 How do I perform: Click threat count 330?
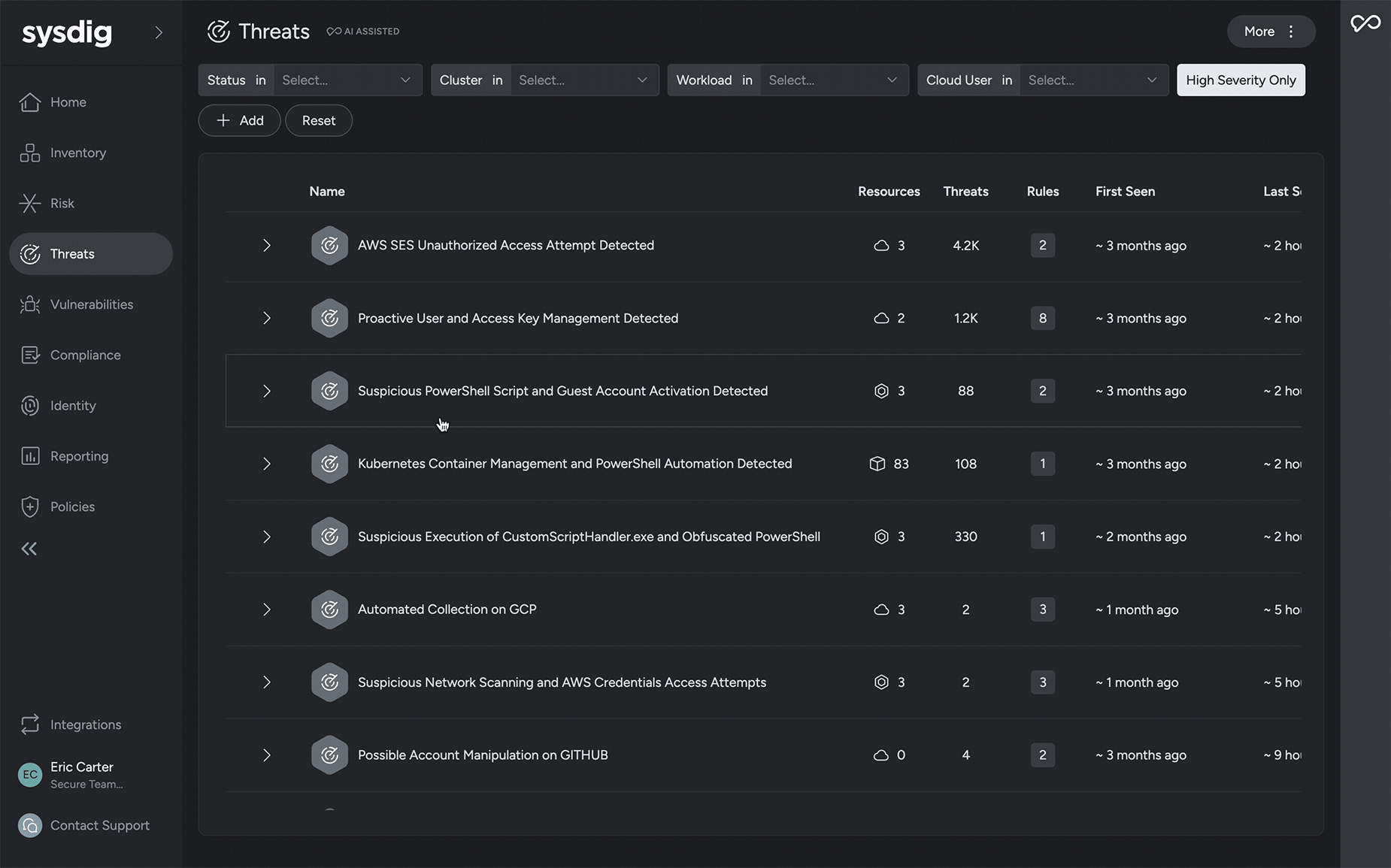click(x=965, y=537)
